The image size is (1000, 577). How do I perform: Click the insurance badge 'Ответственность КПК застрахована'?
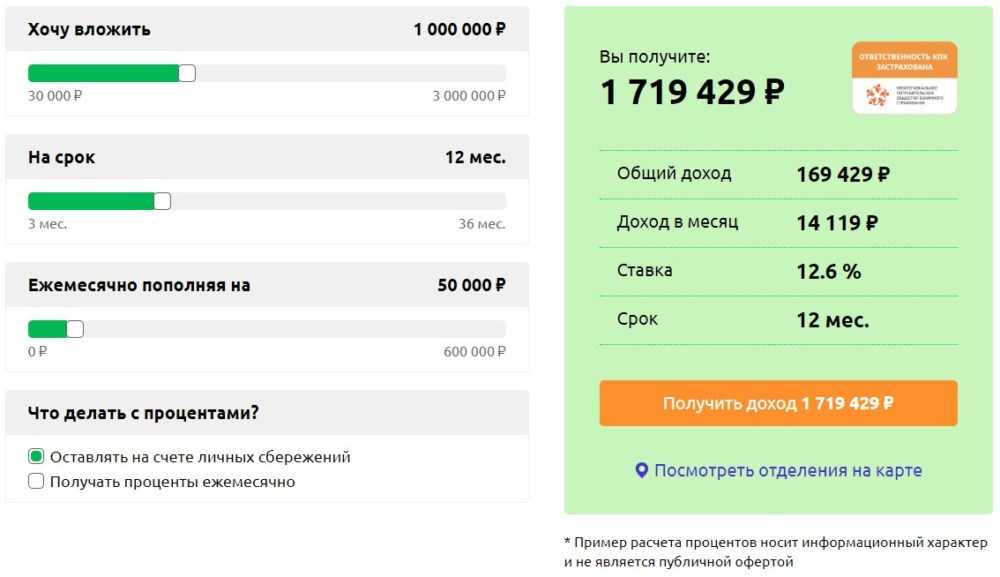click(904, 77)
